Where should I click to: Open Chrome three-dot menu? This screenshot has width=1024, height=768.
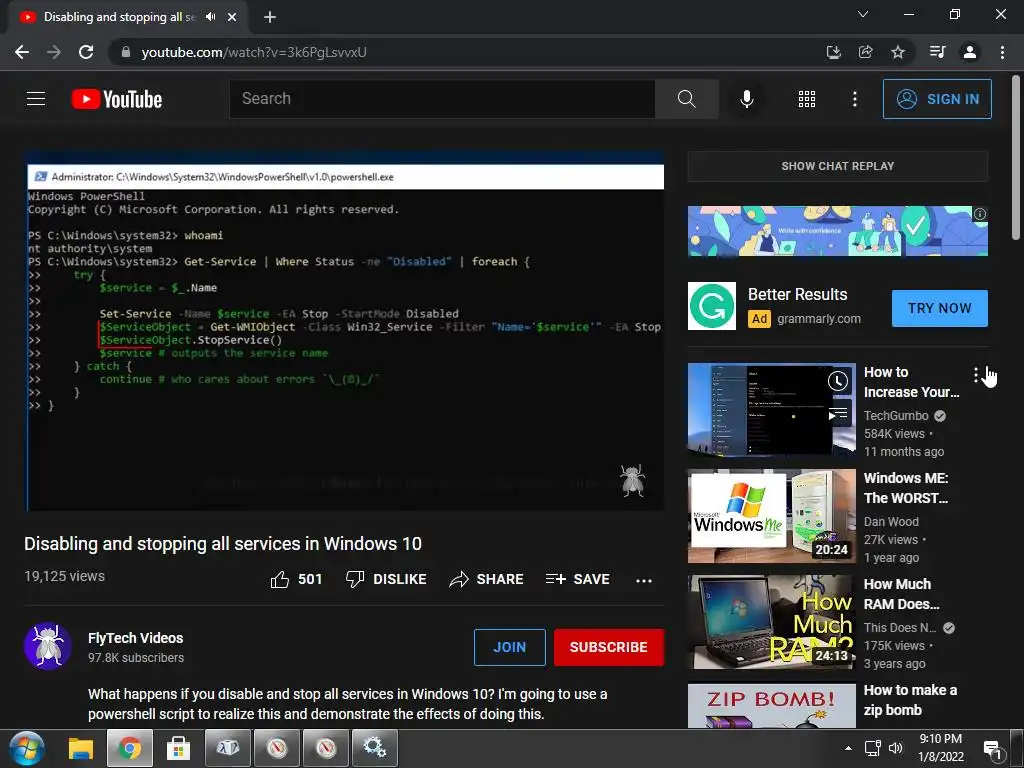click(x=1002, y=52)
